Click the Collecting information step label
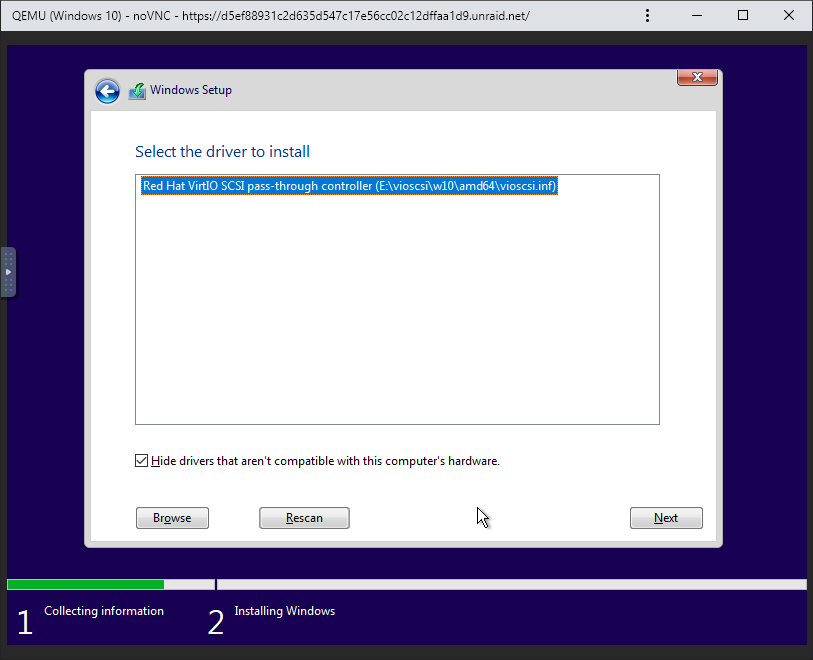 [x=104, y=611]
